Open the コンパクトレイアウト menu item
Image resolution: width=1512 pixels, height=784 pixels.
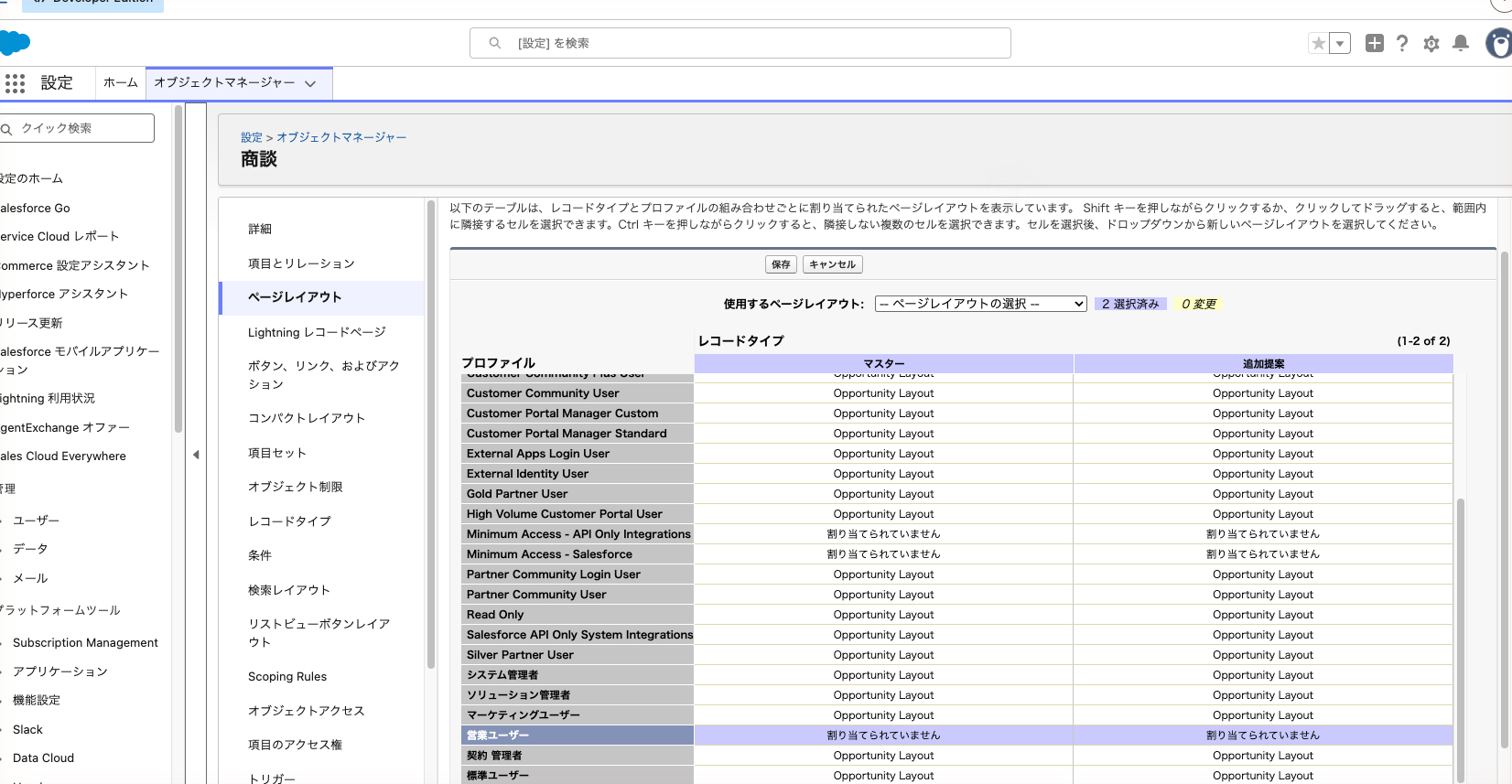[307, 418]
